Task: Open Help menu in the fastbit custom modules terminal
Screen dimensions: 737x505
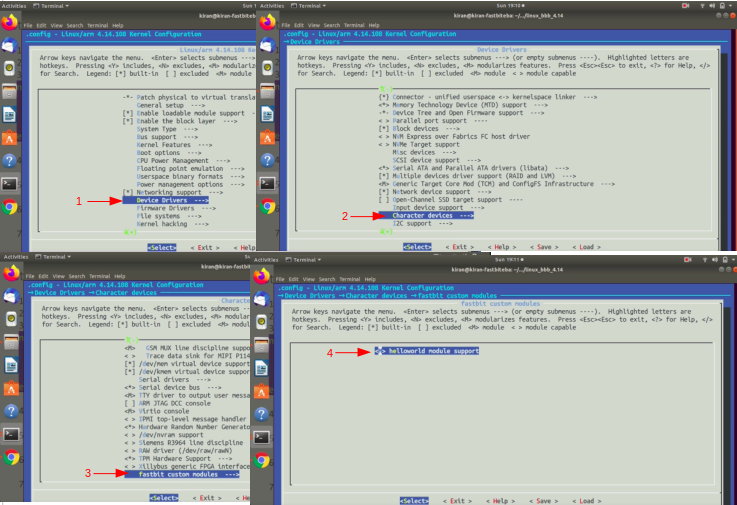Action: [x=370, y=279]
